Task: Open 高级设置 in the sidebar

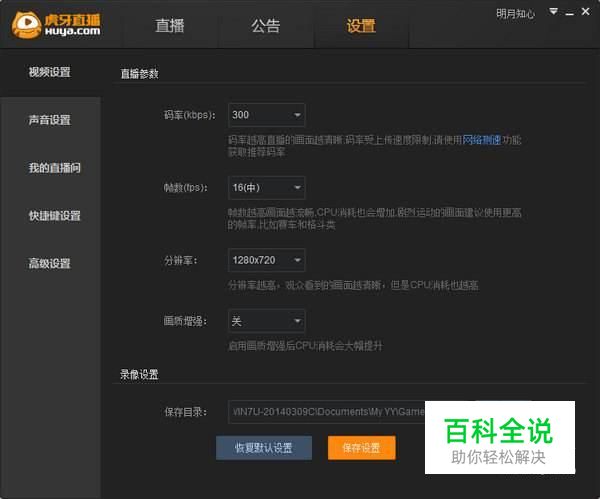Action: (x=50, y=263)
